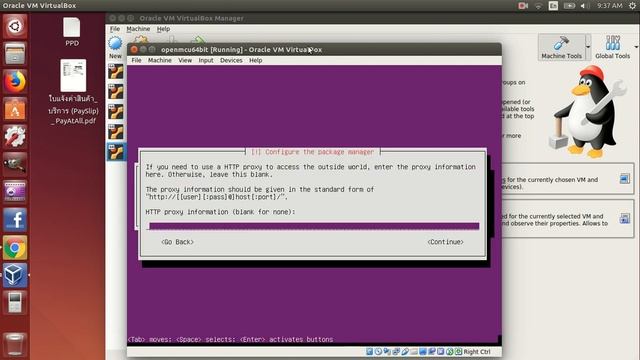Click the audio indicator icon in VM status bar
This screenshot has width=640, height=360.
coord(387,351)
